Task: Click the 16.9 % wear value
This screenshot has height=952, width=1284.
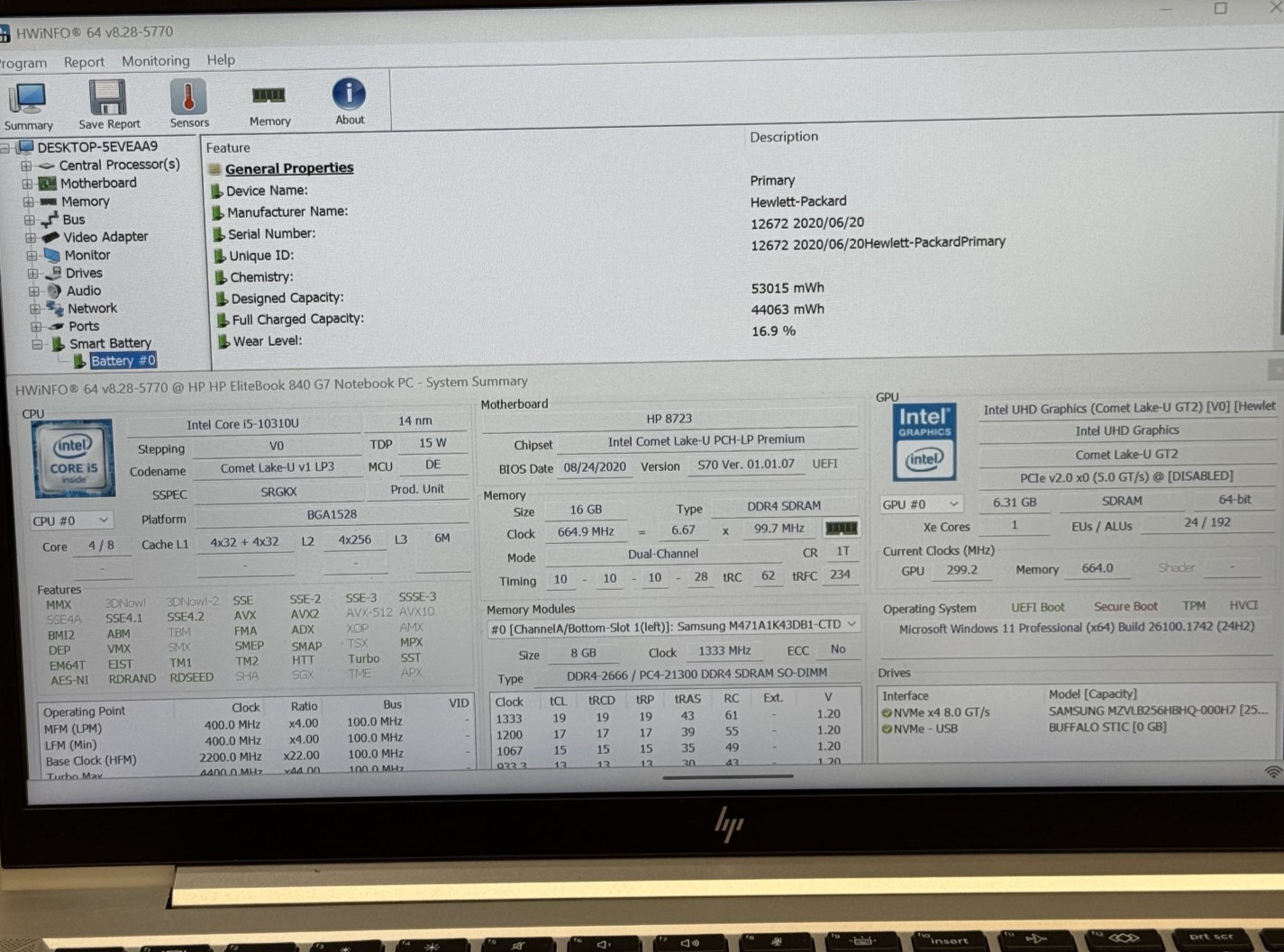Action: tap(773, 331)
